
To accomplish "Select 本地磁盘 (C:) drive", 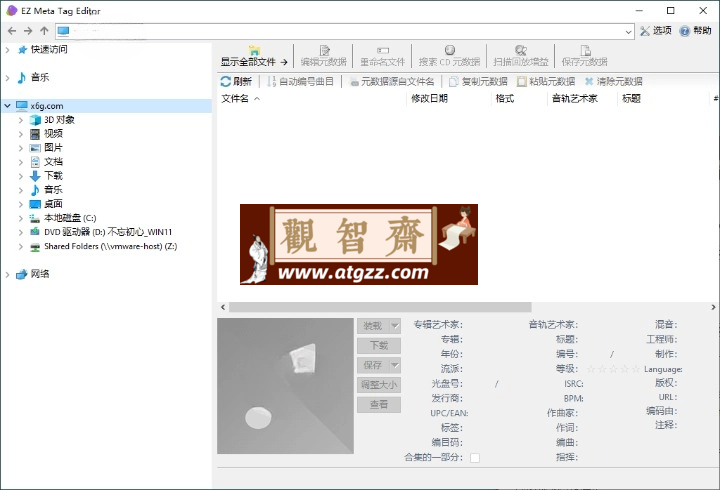I will click(70, 218).
